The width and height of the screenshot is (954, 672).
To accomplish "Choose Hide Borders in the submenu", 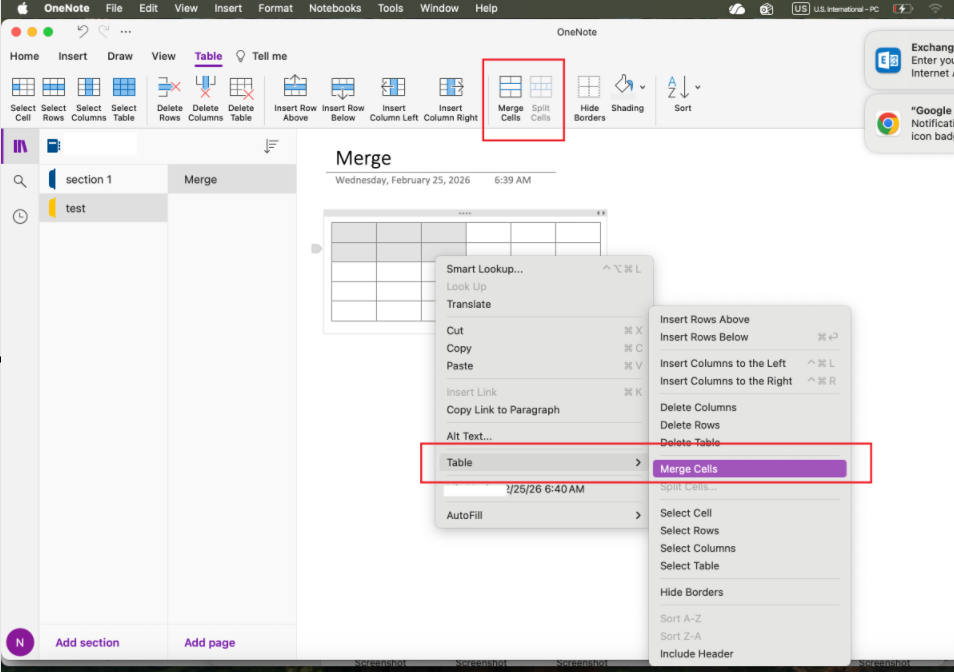I will pos(749,592).
